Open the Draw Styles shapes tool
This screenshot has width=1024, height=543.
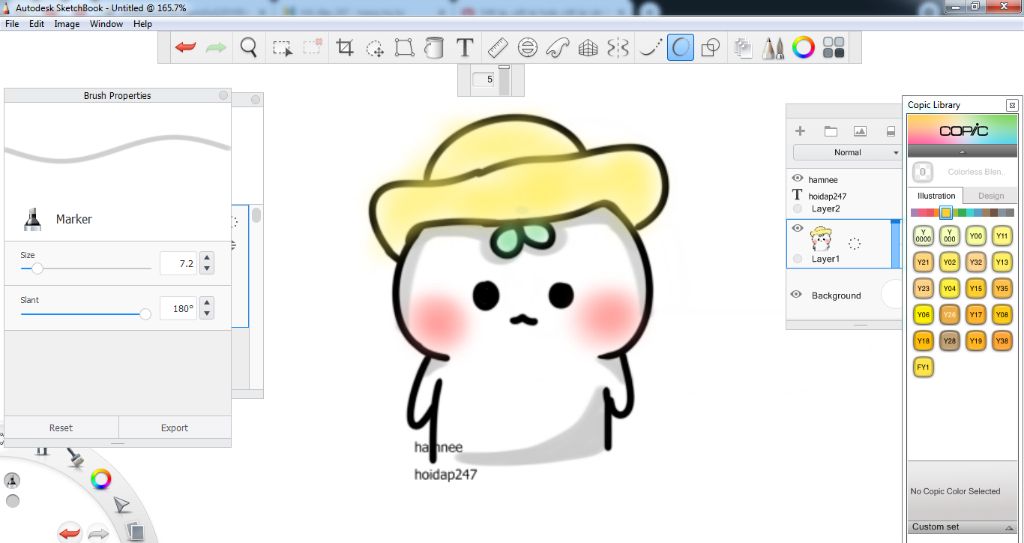tap(711, 48)
